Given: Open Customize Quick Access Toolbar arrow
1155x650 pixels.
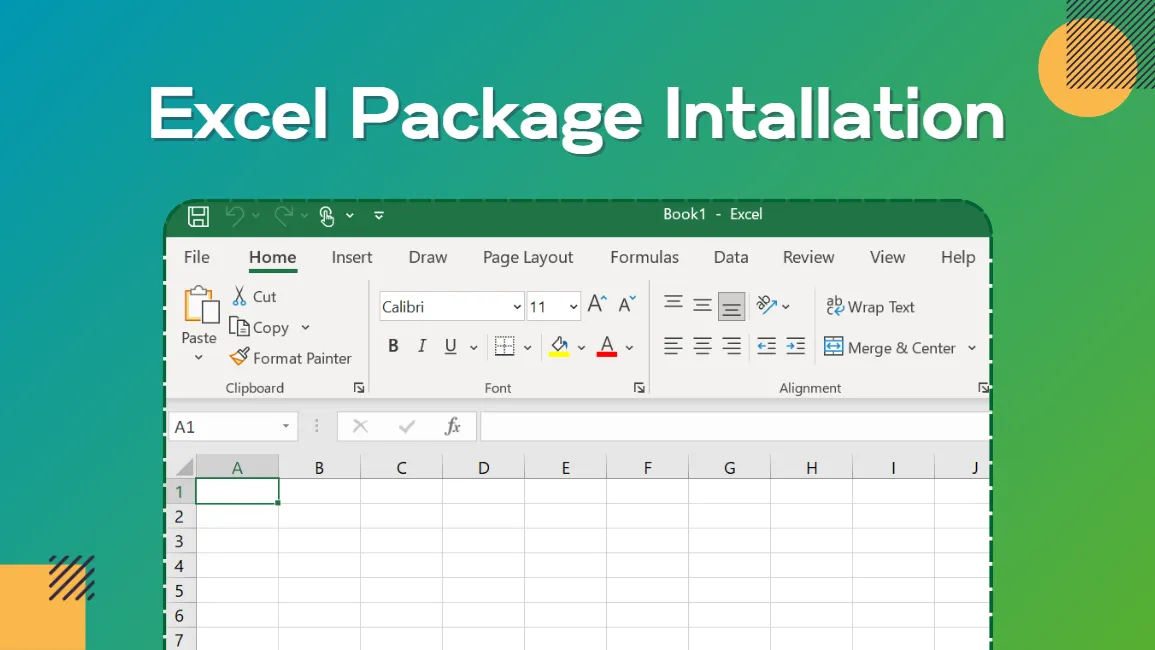Looking at the screenshot, I should click(x=379, y=215).
